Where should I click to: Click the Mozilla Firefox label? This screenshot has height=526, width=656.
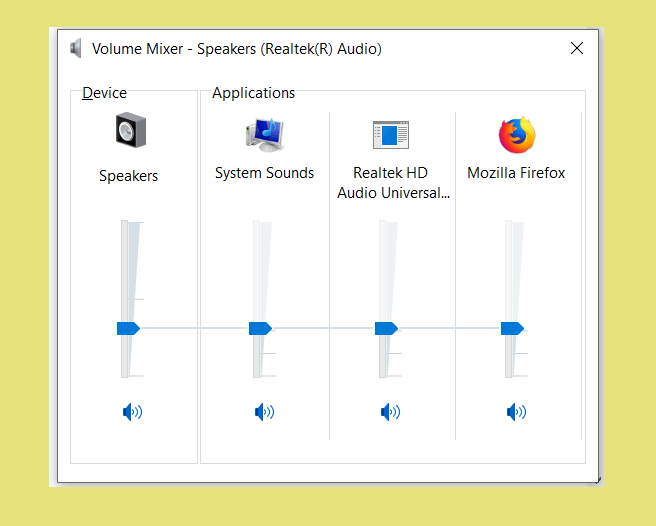coord(516,173)
